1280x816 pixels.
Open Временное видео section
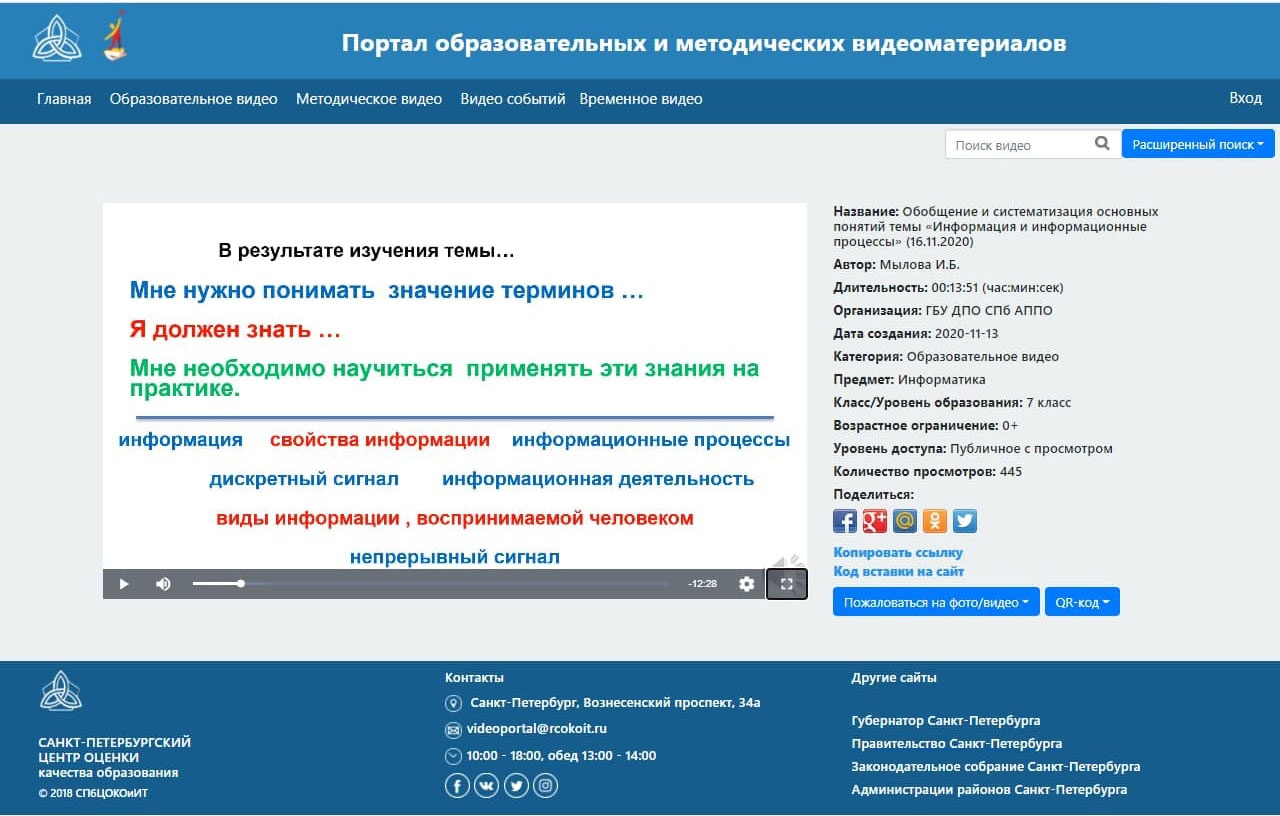click(641, 99)
